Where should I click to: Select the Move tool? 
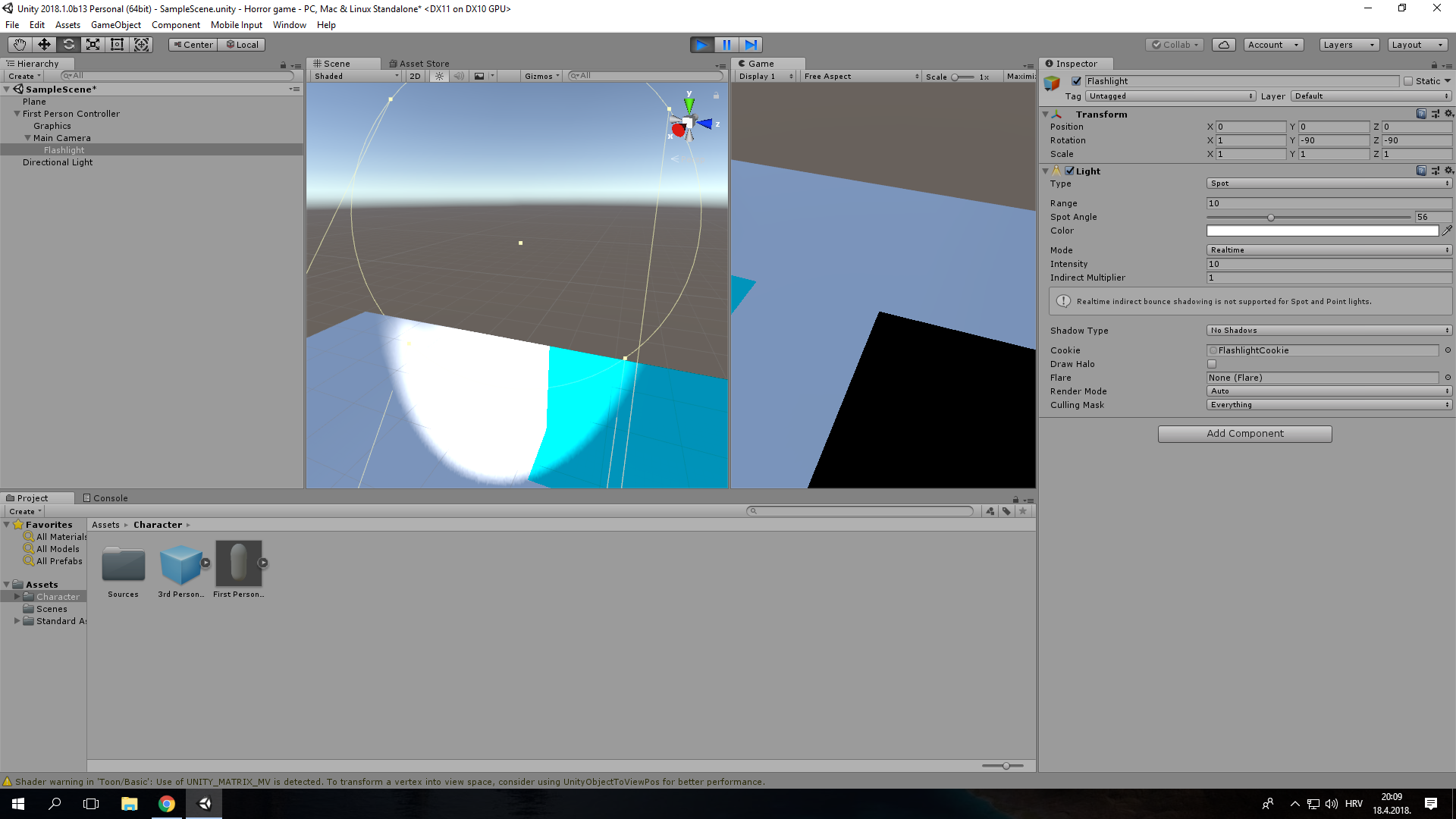(x=44, y=45)
